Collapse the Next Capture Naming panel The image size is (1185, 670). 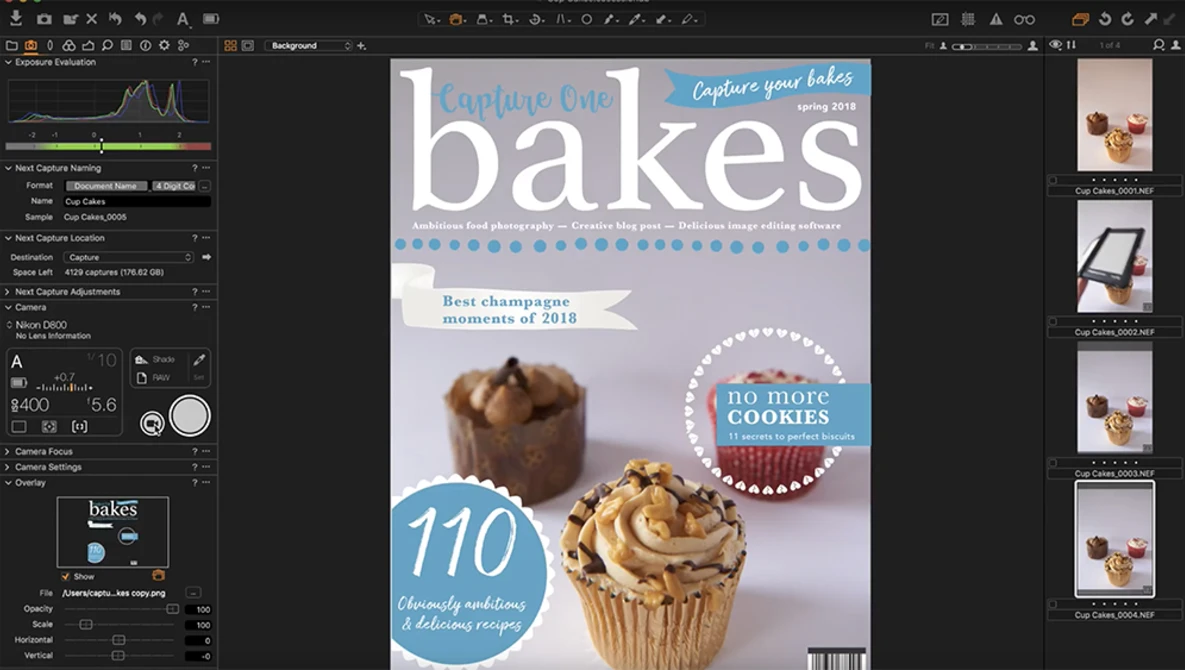pyautogui.click(x=8, y=168)
